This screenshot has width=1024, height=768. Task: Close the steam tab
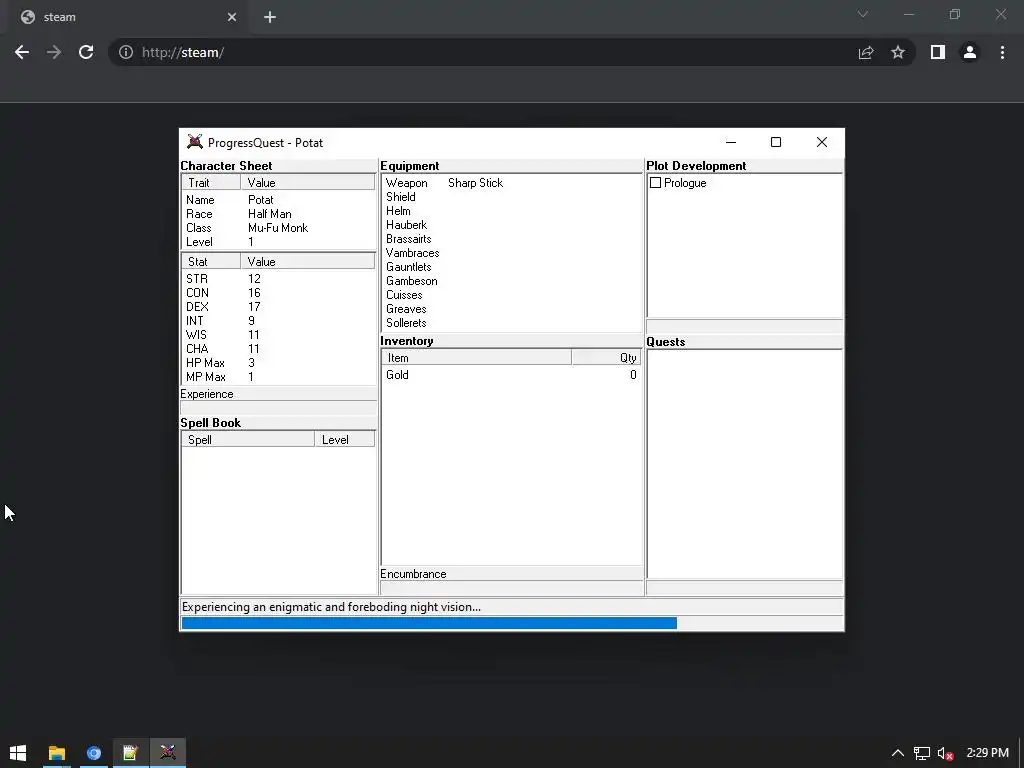[232, 17]
